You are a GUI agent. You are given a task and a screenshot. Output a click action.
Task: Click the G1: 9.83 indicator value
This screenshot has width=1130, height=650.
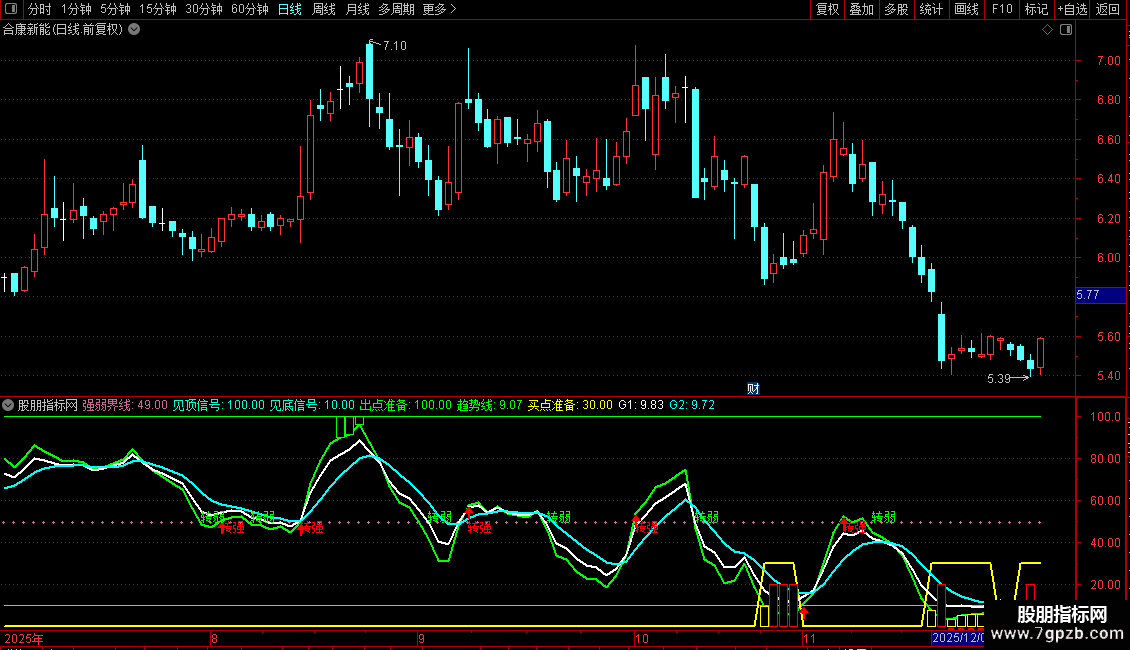tap(641, 405)
